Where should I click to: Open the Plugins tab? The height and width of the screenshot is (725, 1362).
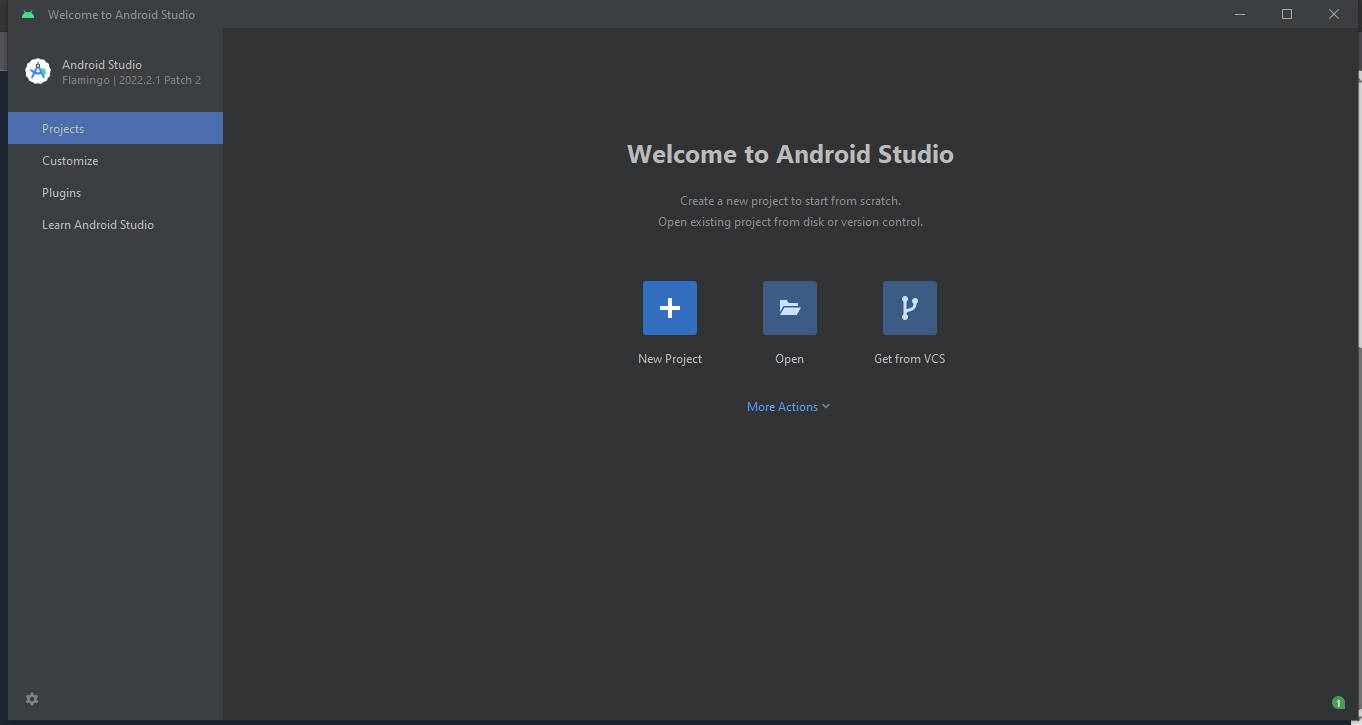pyautogui.click(x=115, y=192)
